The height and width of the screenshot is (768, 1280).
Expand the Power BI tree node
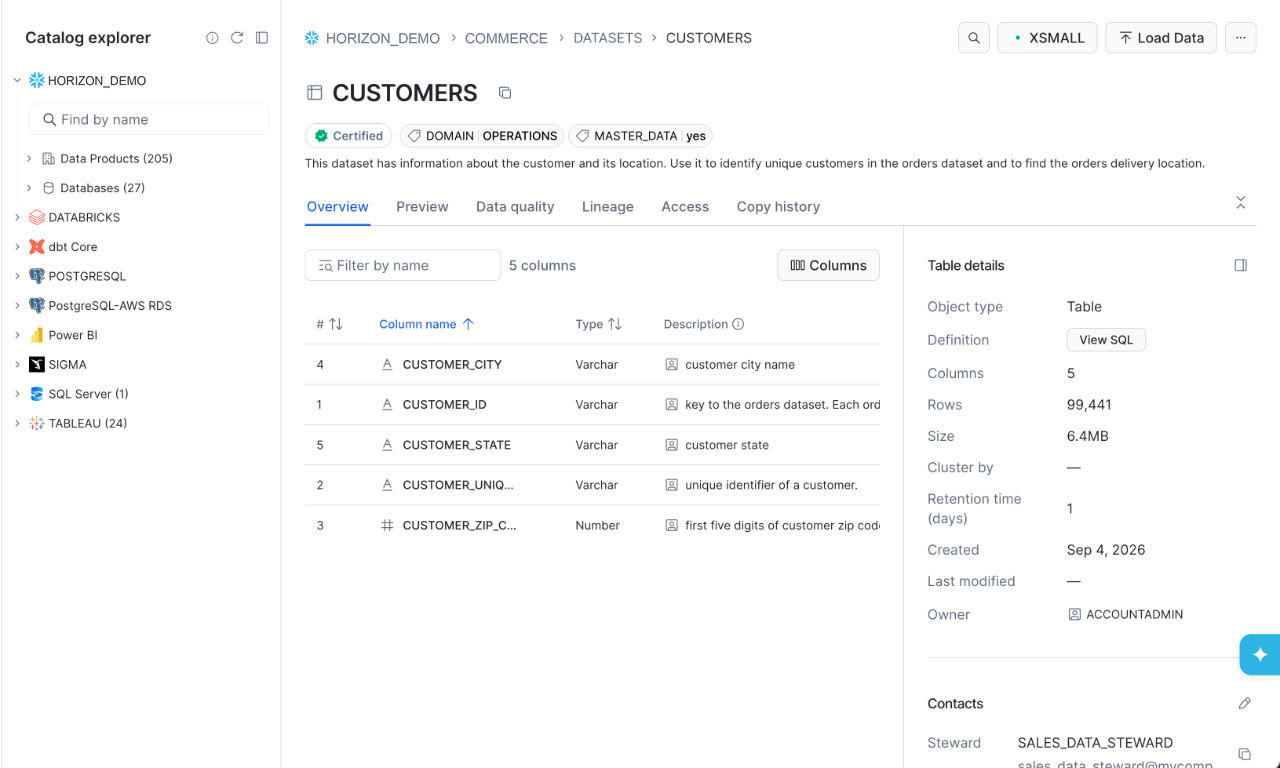(x=17, y=335)
